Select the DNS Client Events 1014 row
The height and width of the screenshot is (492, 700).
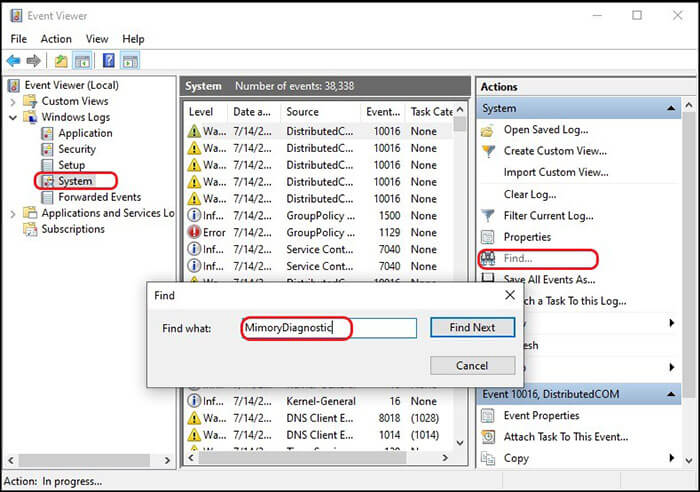[x=319, y=435]
